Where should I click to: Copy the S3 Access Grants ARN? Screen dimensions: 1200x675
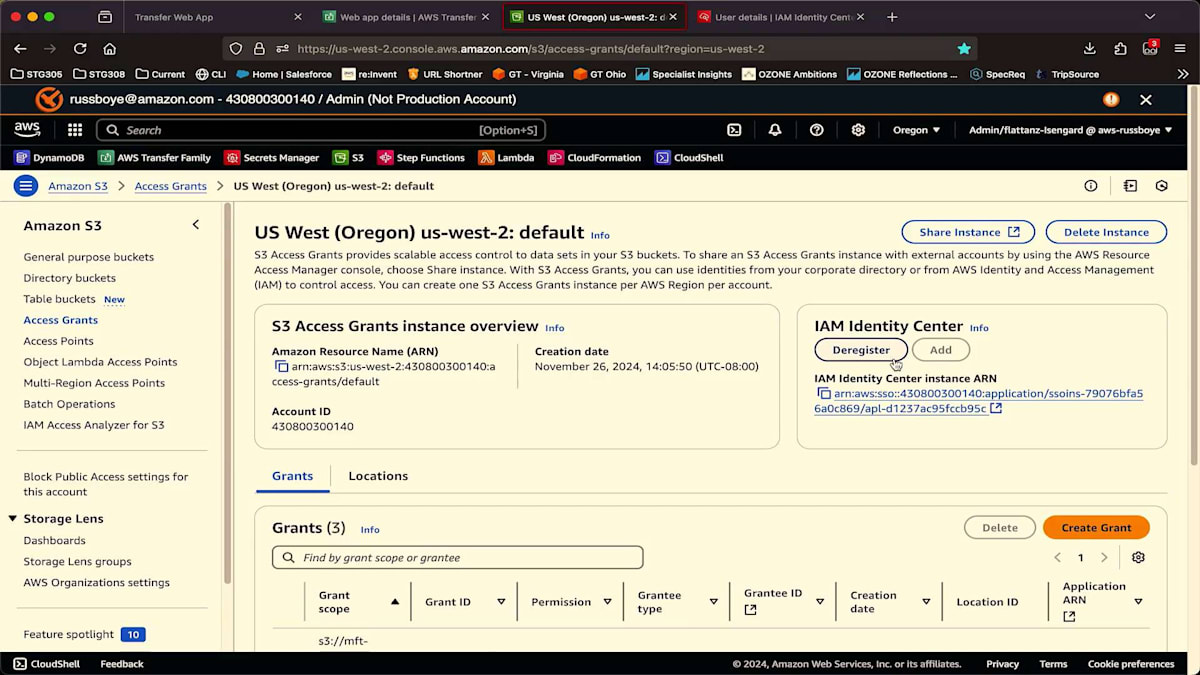coord(281,367)
